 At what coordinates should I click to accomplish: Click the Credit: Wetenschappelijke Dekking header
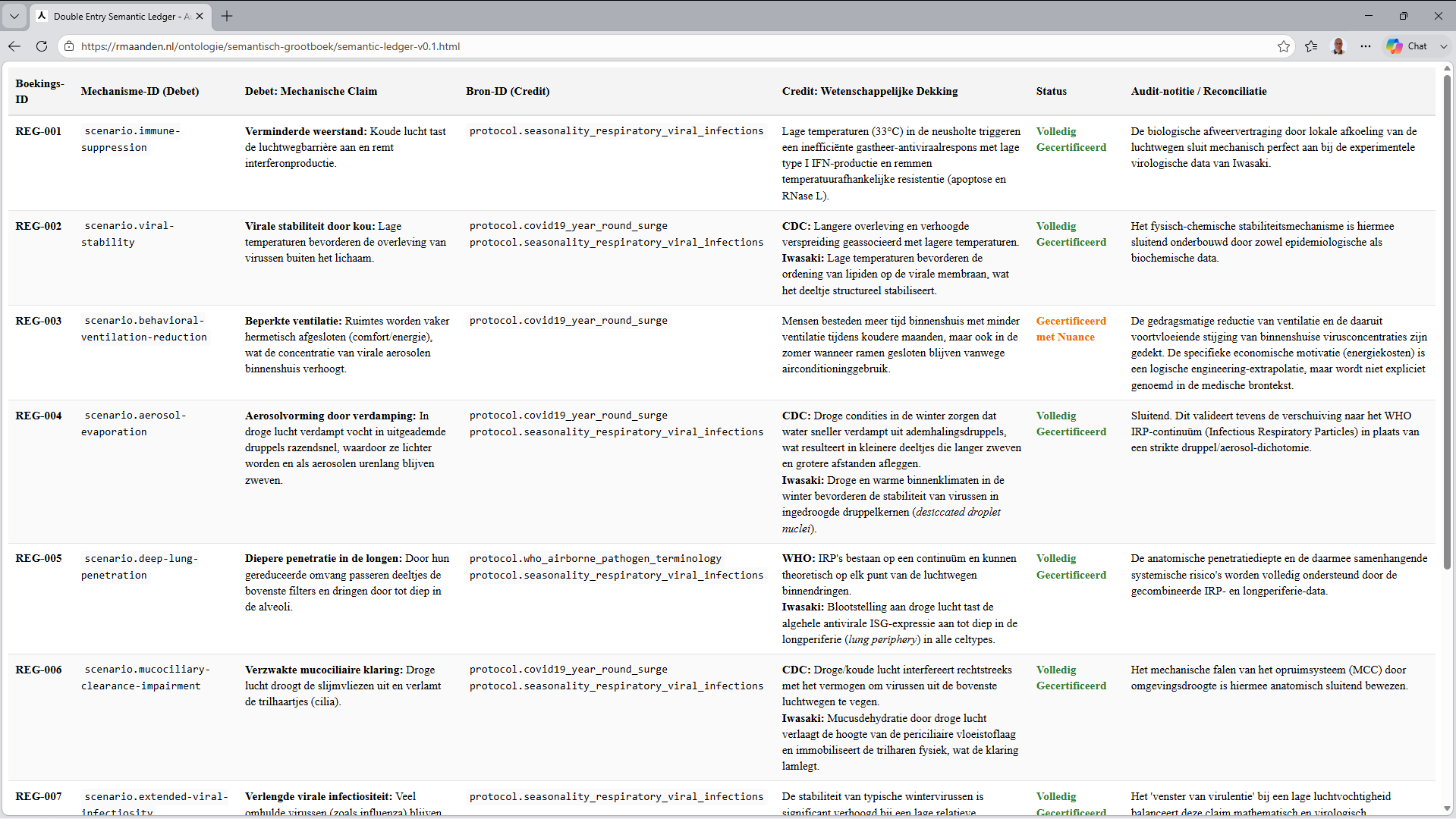pyautogui.click(x=870, y=91)
